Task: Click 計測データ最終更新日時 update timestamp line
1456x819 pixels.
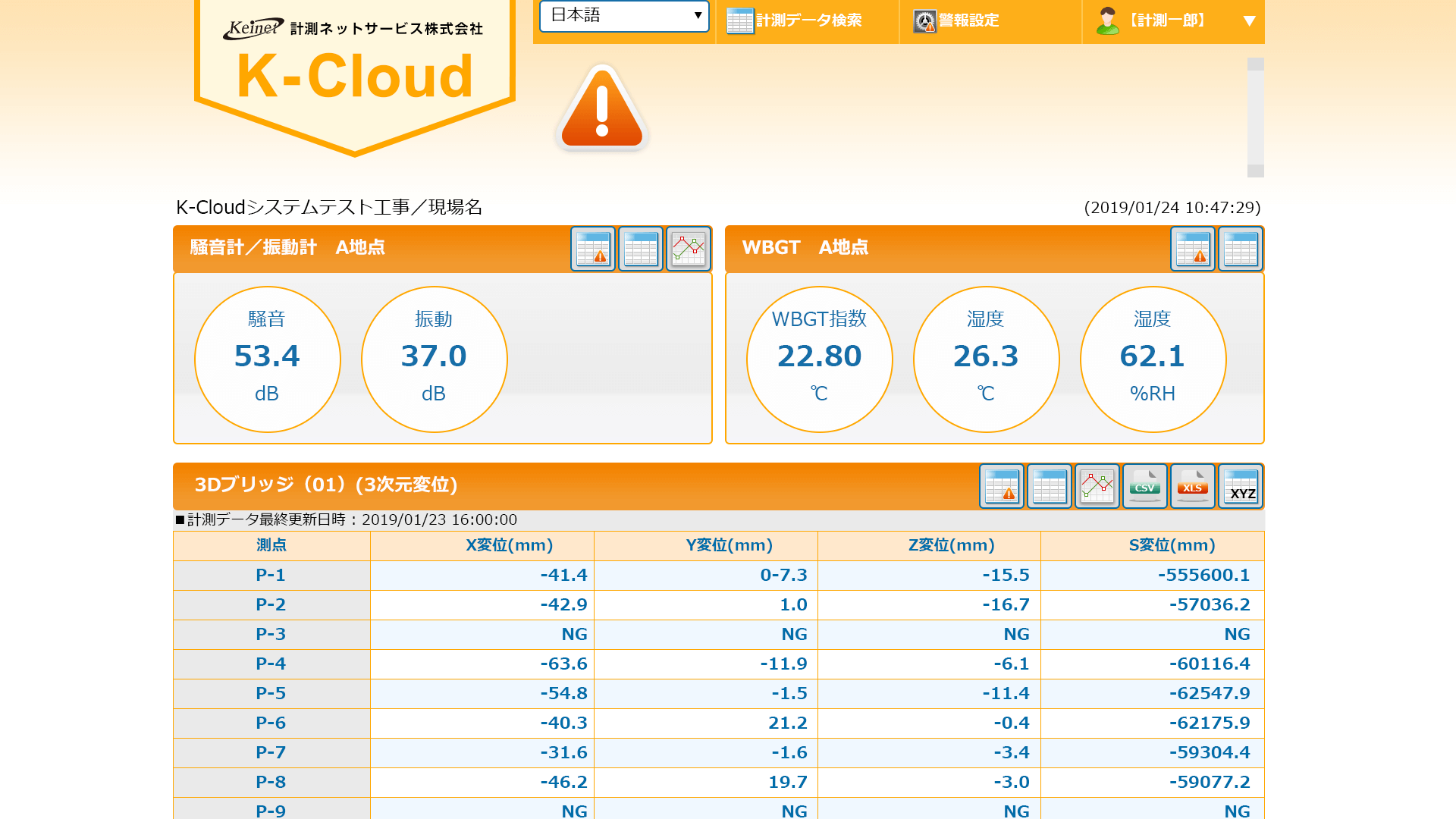Action: point(346,520)
